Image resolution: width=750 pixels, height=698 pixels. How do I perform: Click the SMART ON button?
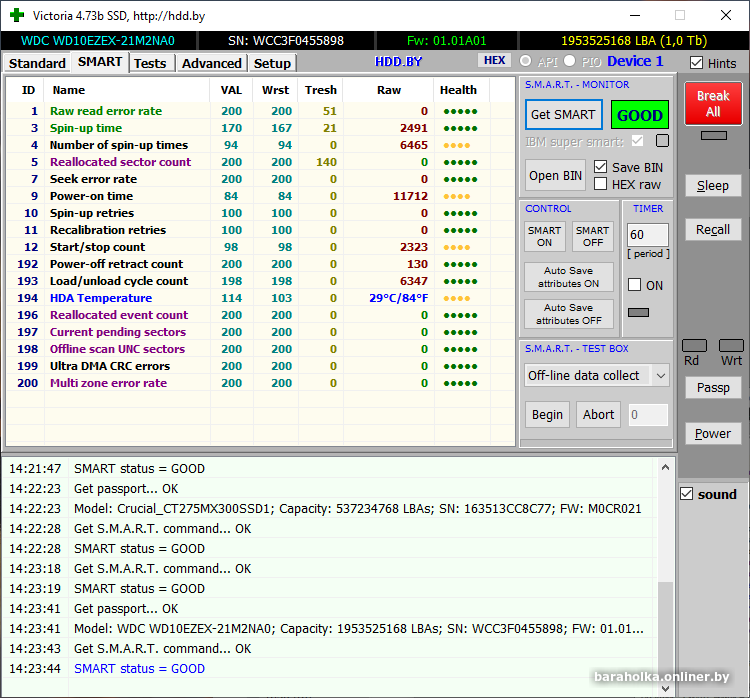click(544, 236)
